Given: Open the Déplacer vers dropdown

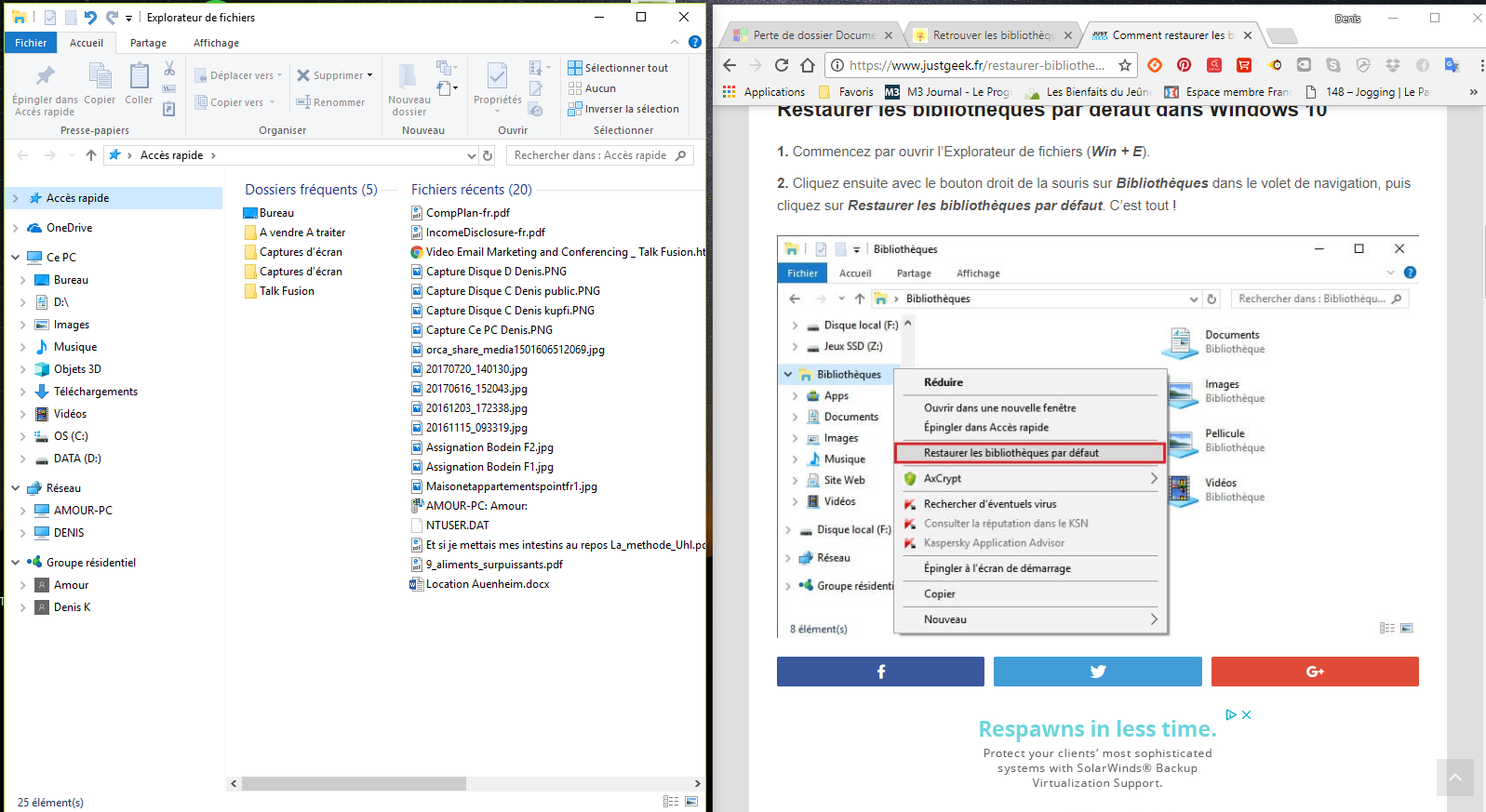Looking at the screenshot, I should tap(279, 75).
